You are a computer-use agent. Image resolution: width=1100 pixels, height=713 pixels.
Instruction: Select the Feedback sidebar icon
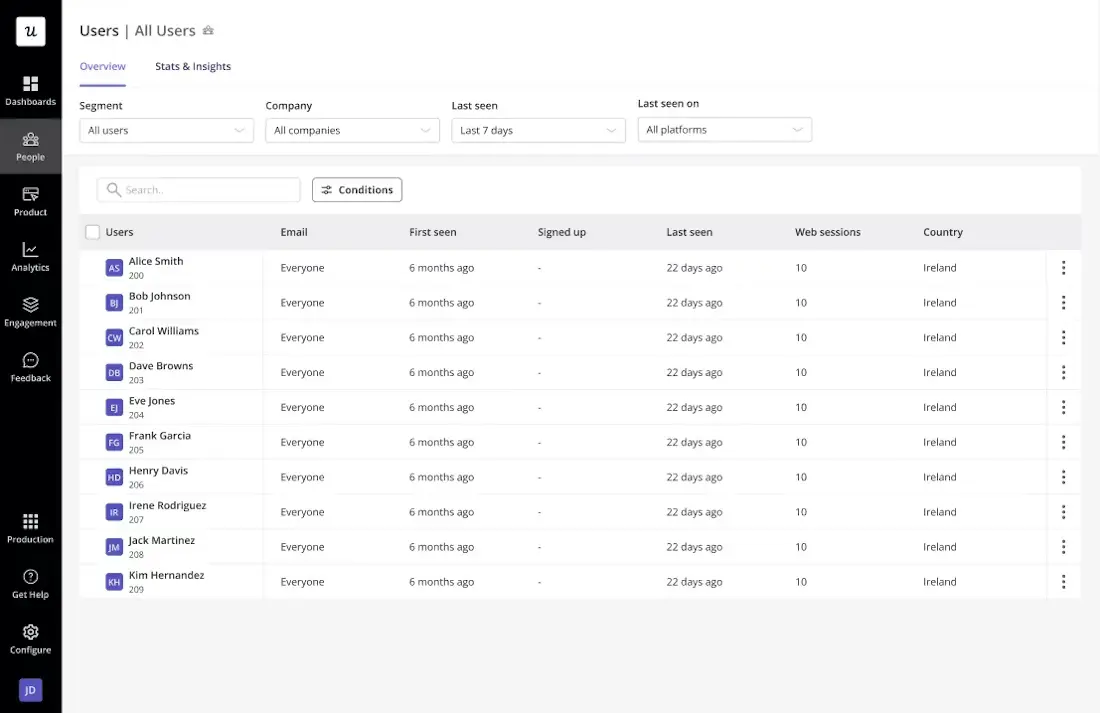point(30,365)
